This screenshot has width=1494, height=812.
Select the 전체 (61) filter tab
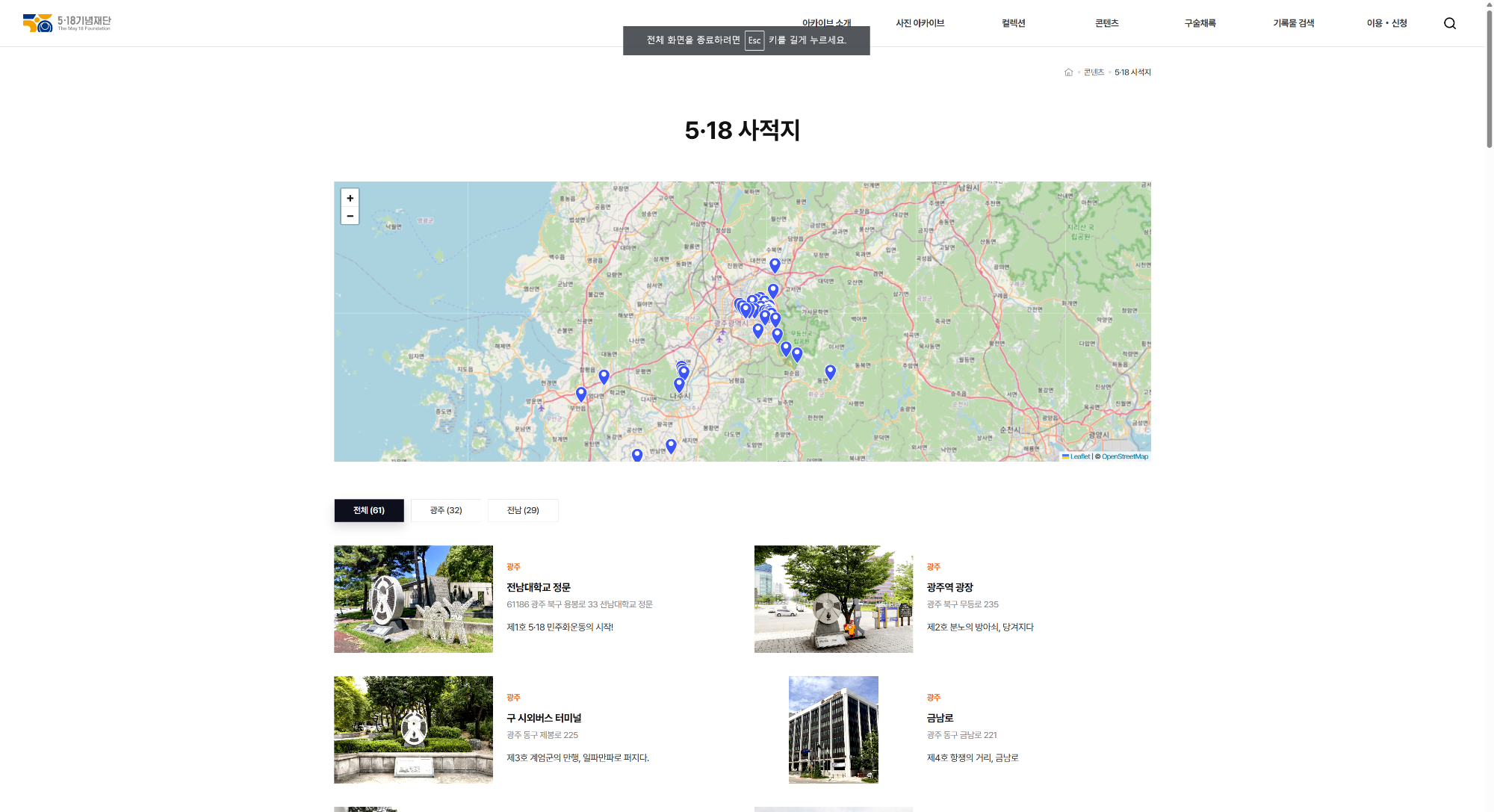369,510
